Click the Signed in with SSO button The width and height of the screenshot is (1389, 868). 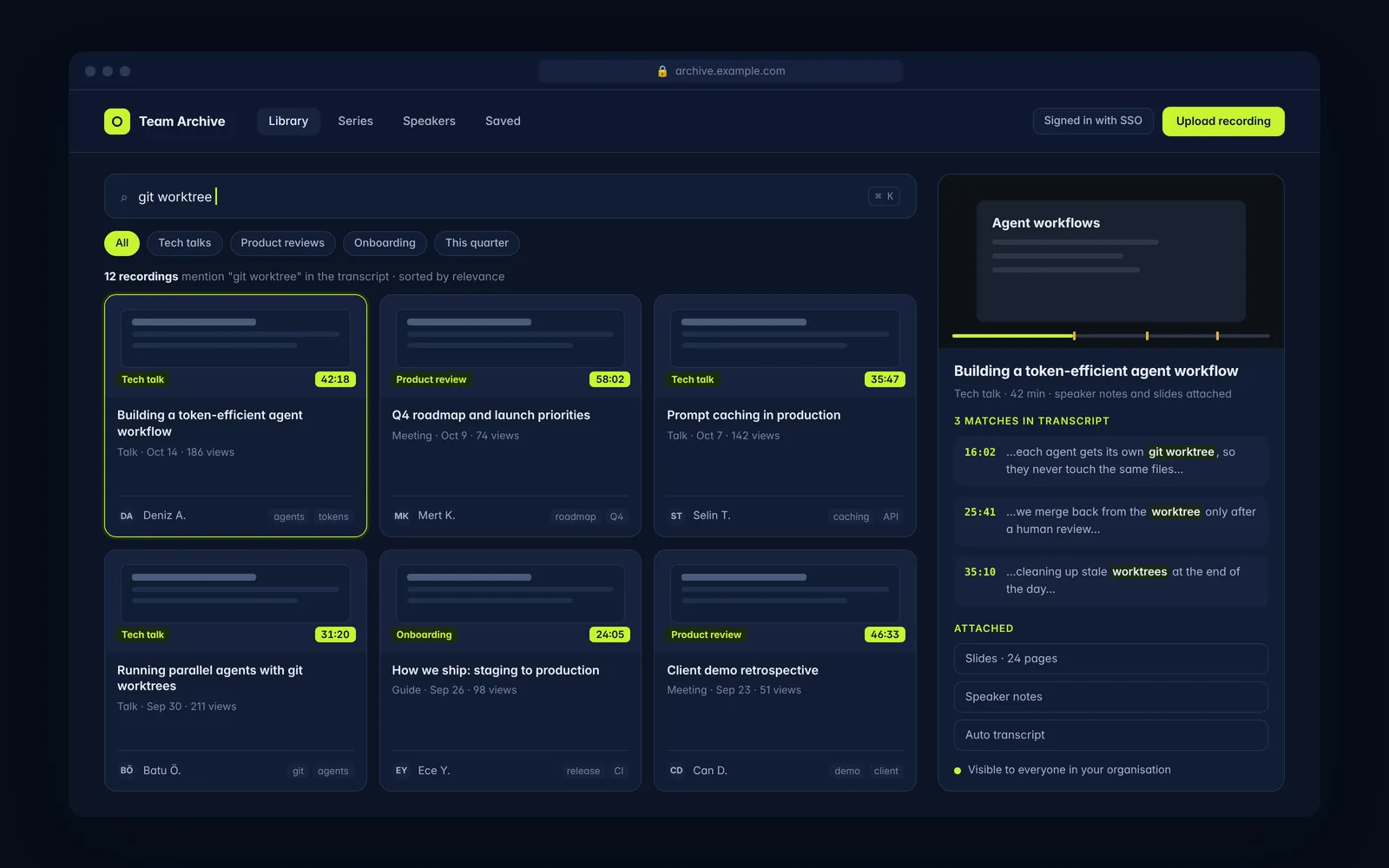pos(1093,121)
